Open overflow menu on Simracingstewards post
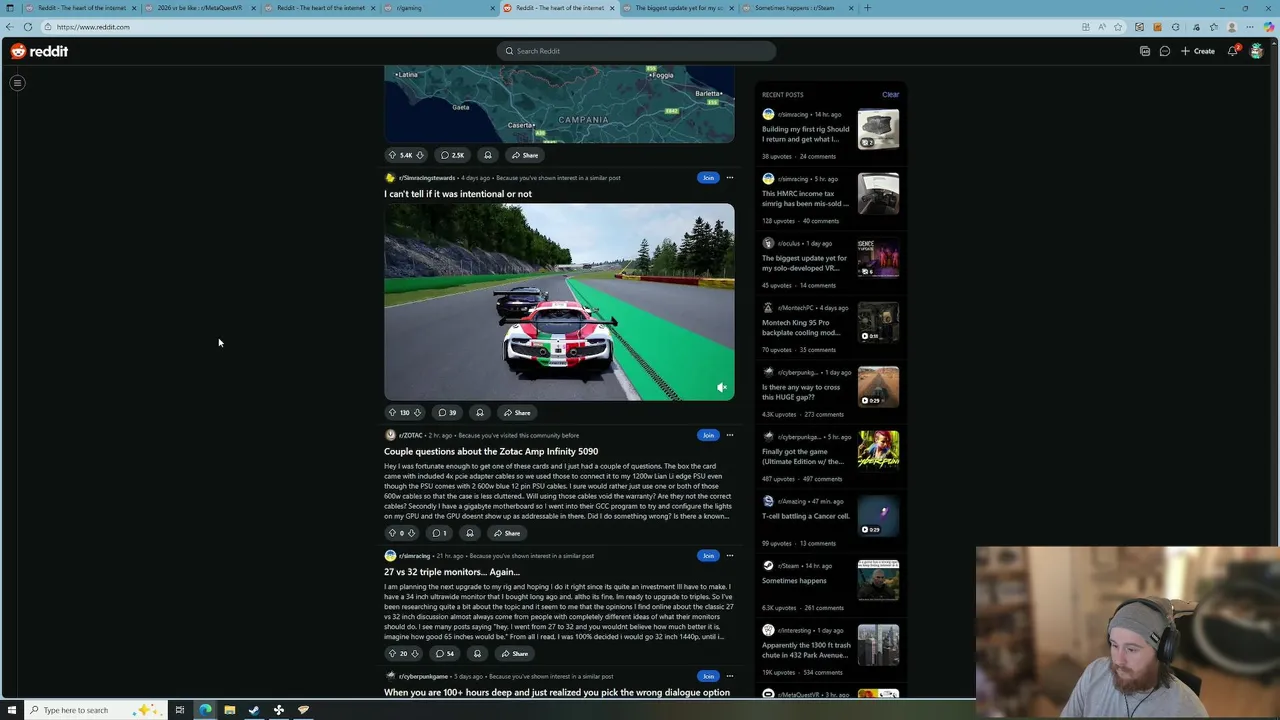Image resolution: width=1280 pixels, height=720 pixels. pos(730,178)
